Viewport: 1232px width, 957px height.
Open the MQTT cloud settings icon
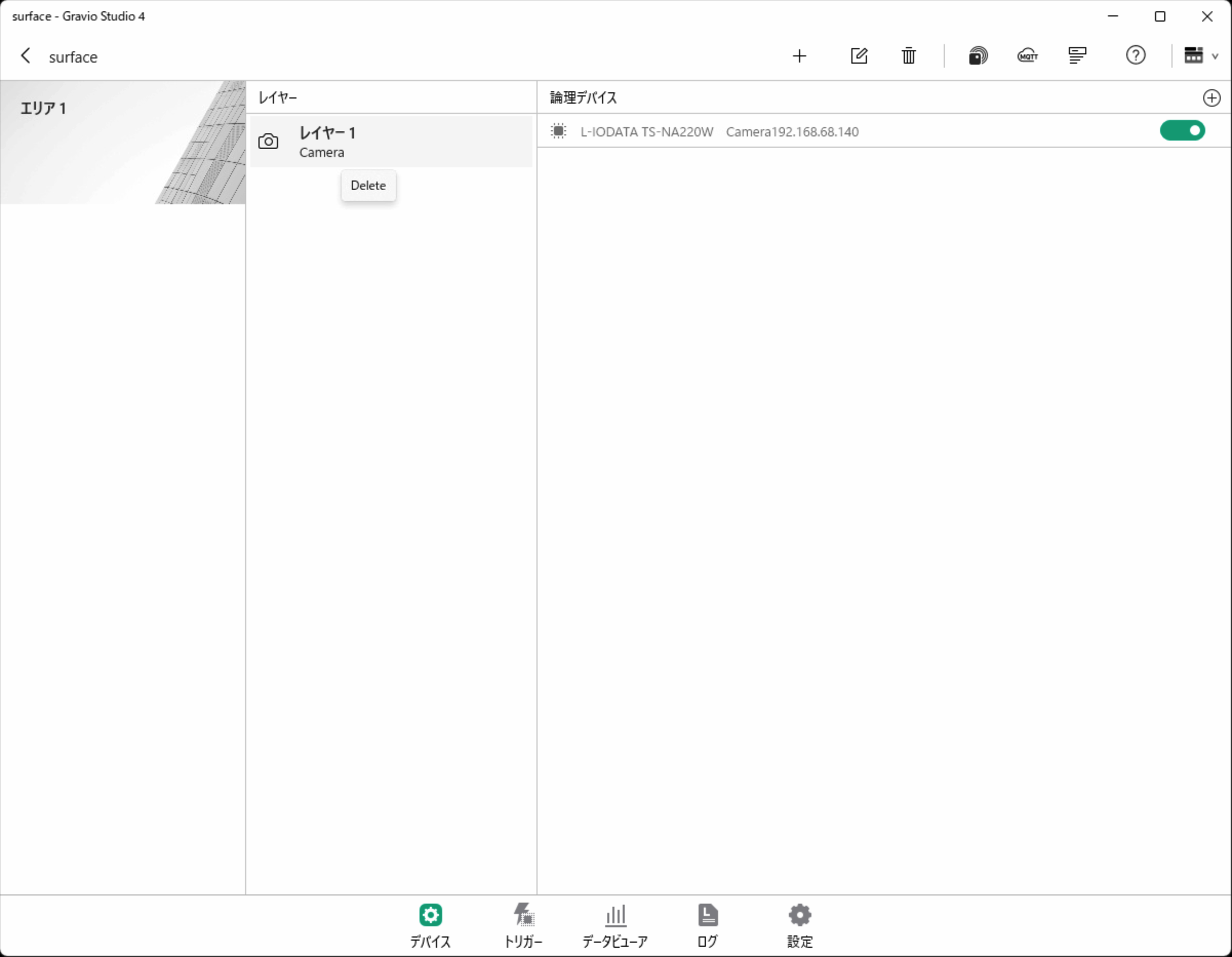click(x=1027, y=56)
